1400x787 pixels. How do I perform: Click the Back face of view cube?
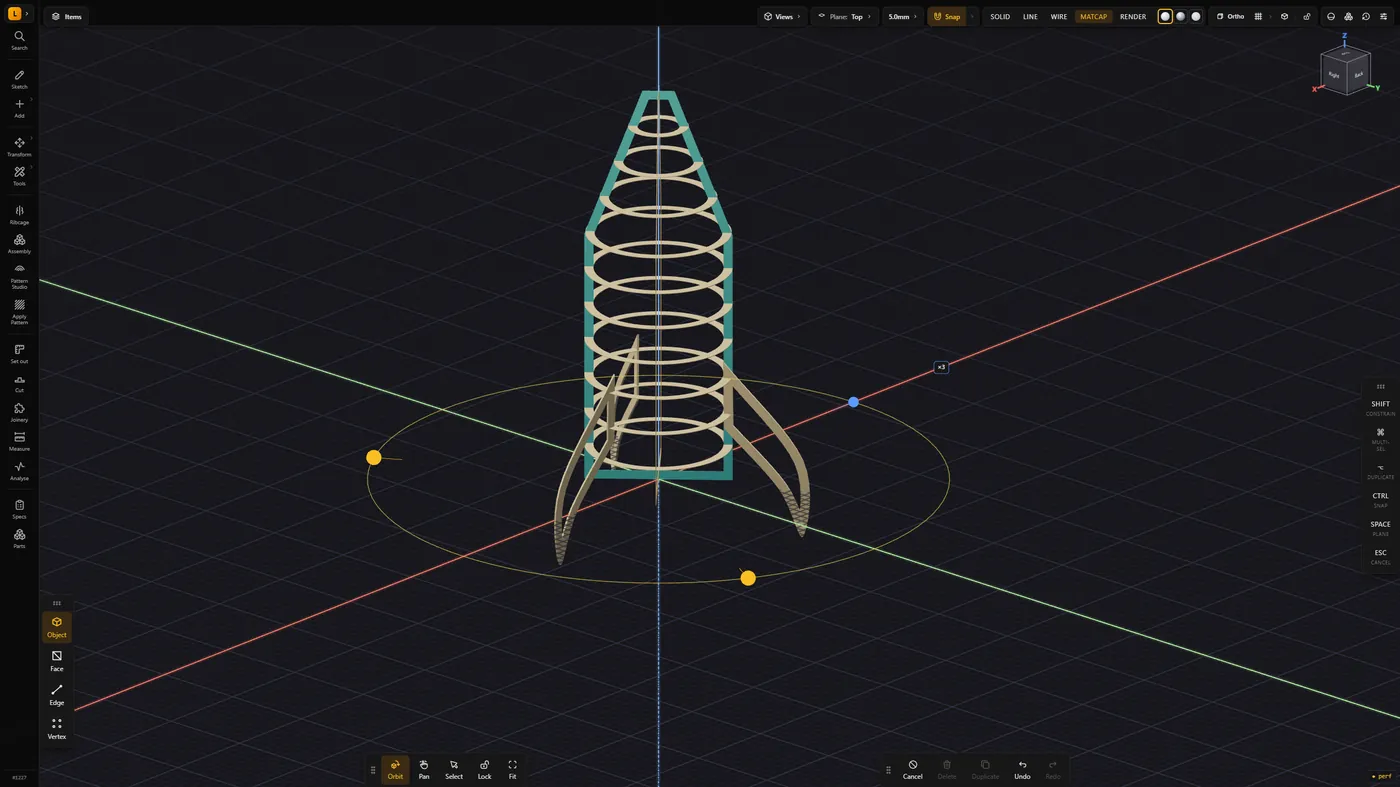click(1358, 75)
